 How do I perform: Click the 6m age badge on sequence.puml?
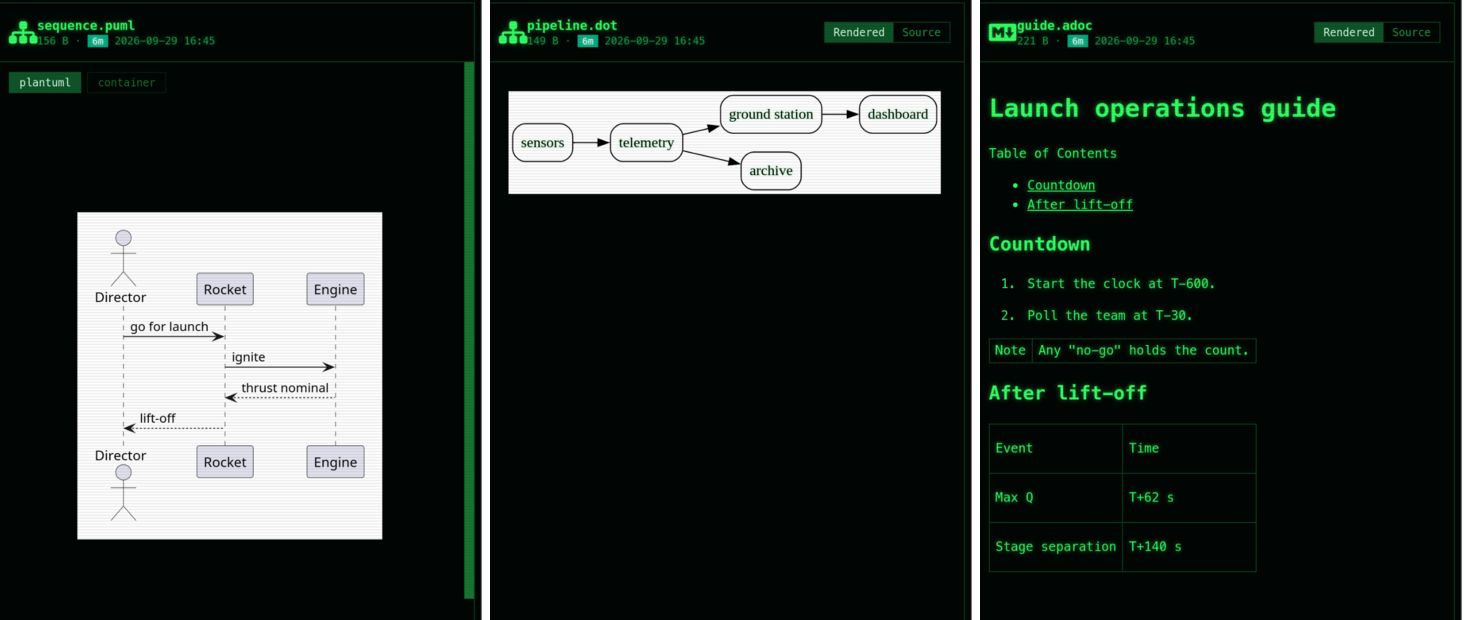point(97,41)
